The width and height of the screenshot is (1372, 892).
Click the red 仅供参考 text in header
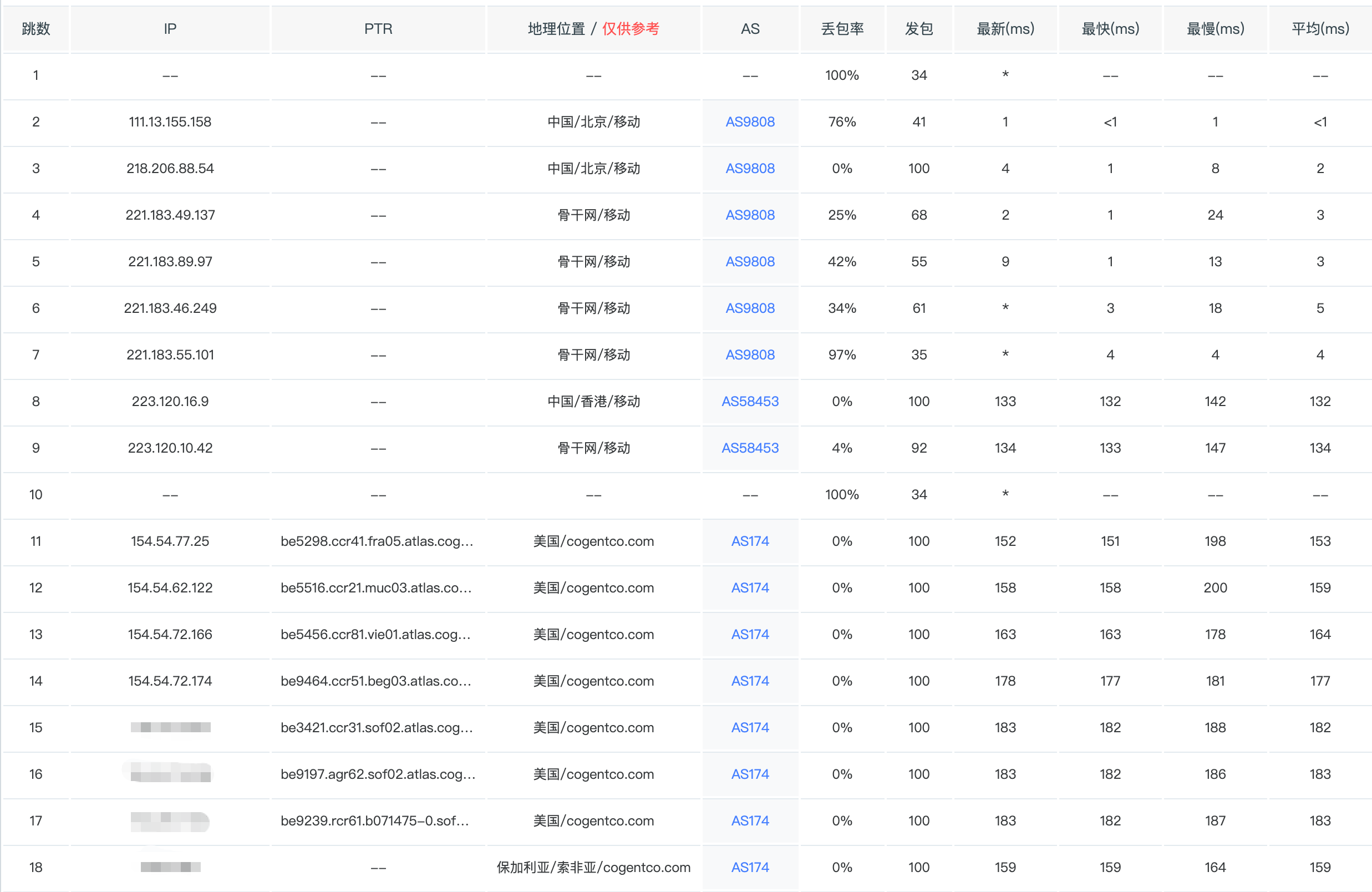(x=630, y=29)
